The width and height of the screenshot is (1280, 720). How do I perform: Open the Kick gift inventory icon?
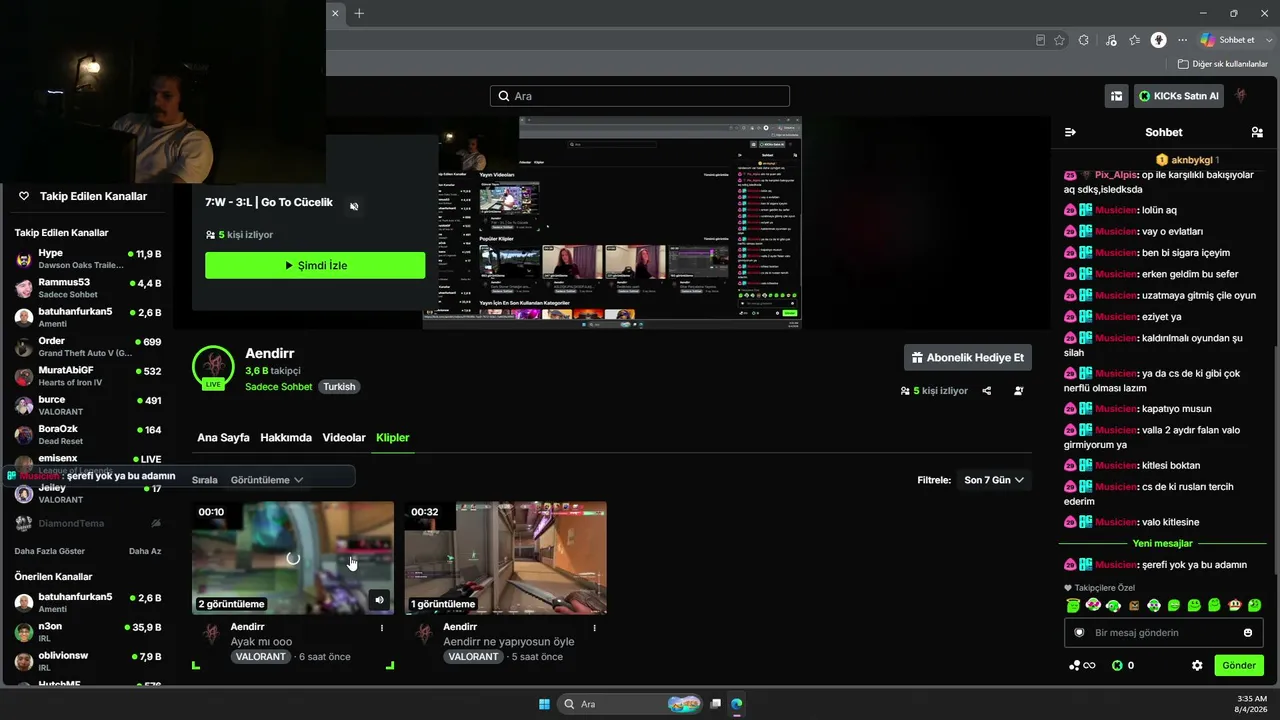(x=1116, y=96)
